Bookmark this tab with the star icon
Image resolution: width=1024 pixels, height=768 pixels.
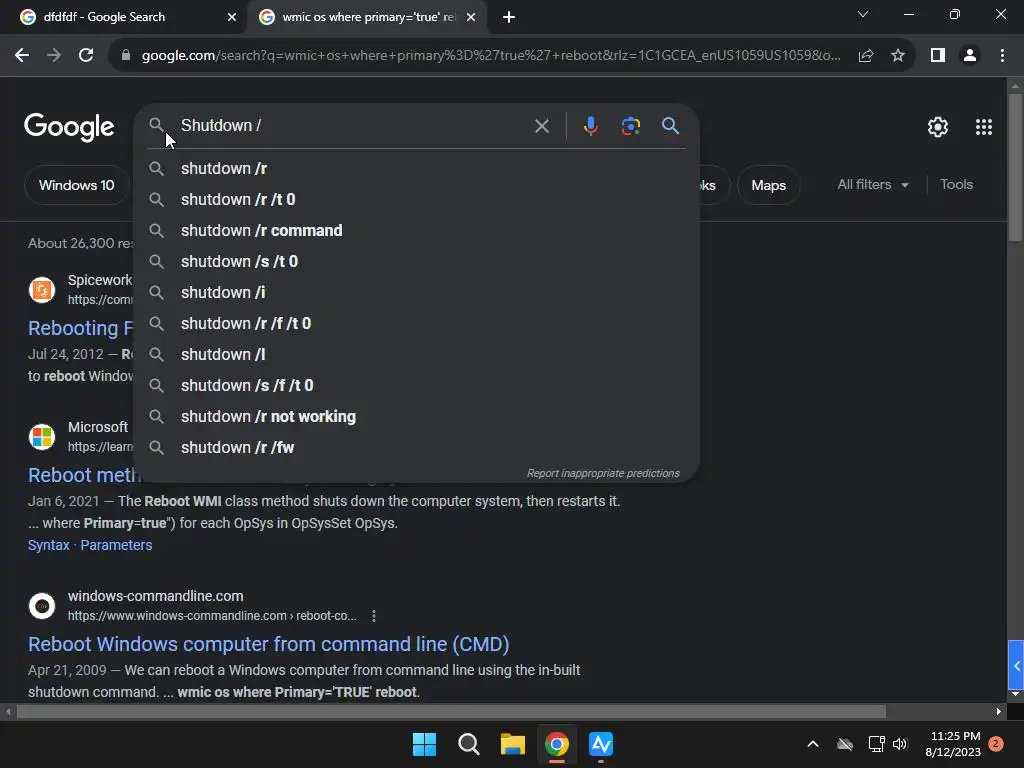pyautogui.click(x=898, y=56)
